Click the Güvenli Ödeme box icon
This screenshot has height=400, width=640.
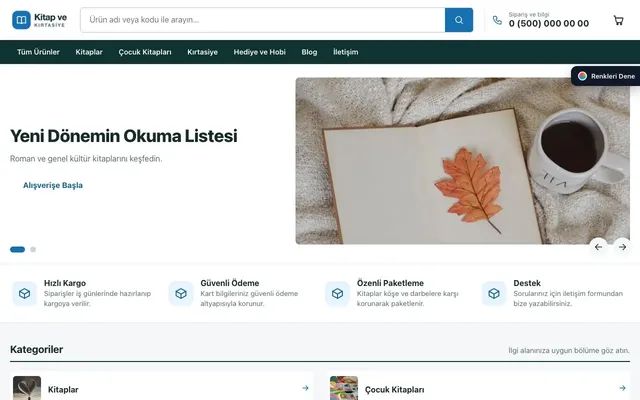(x=181, y=293)
